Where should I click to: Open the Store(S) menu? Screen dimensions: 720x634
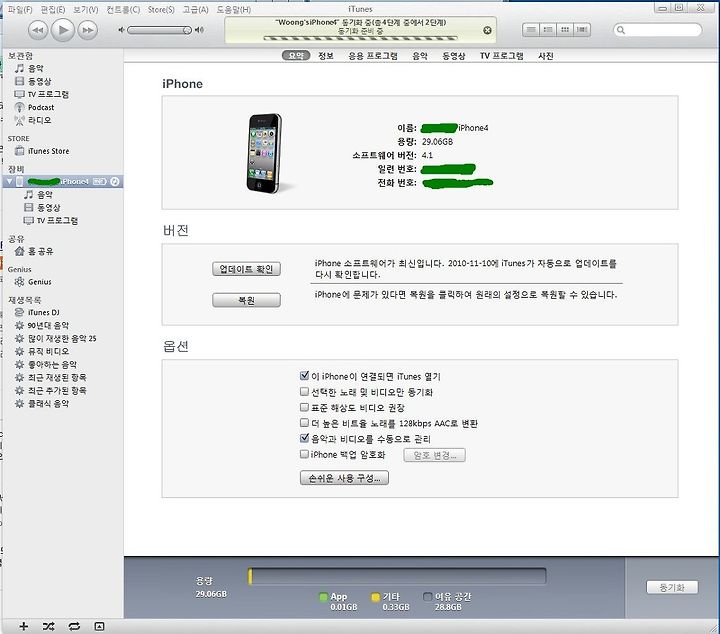(161, 10)
